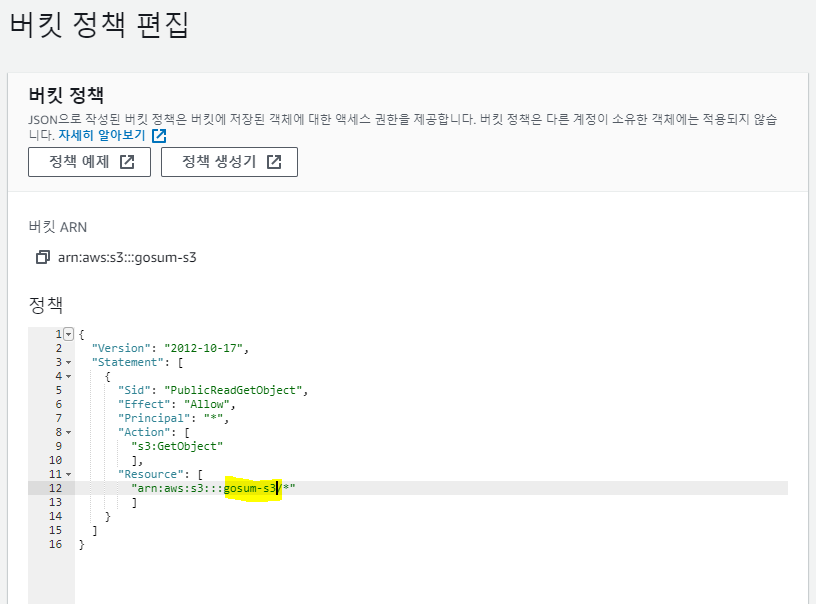
Task: Launch the 정책 생성기 button
Action: point(229,162)
